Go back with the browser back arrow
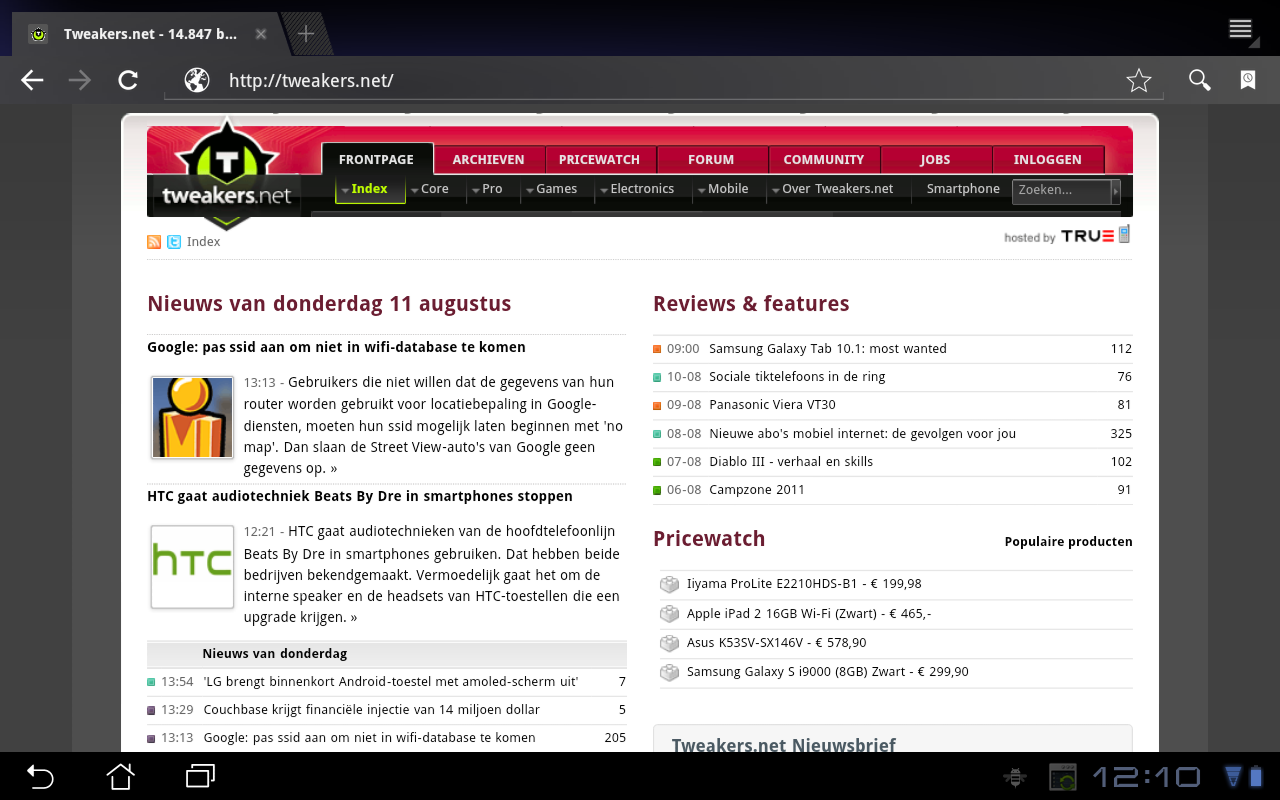 (32, 80)
